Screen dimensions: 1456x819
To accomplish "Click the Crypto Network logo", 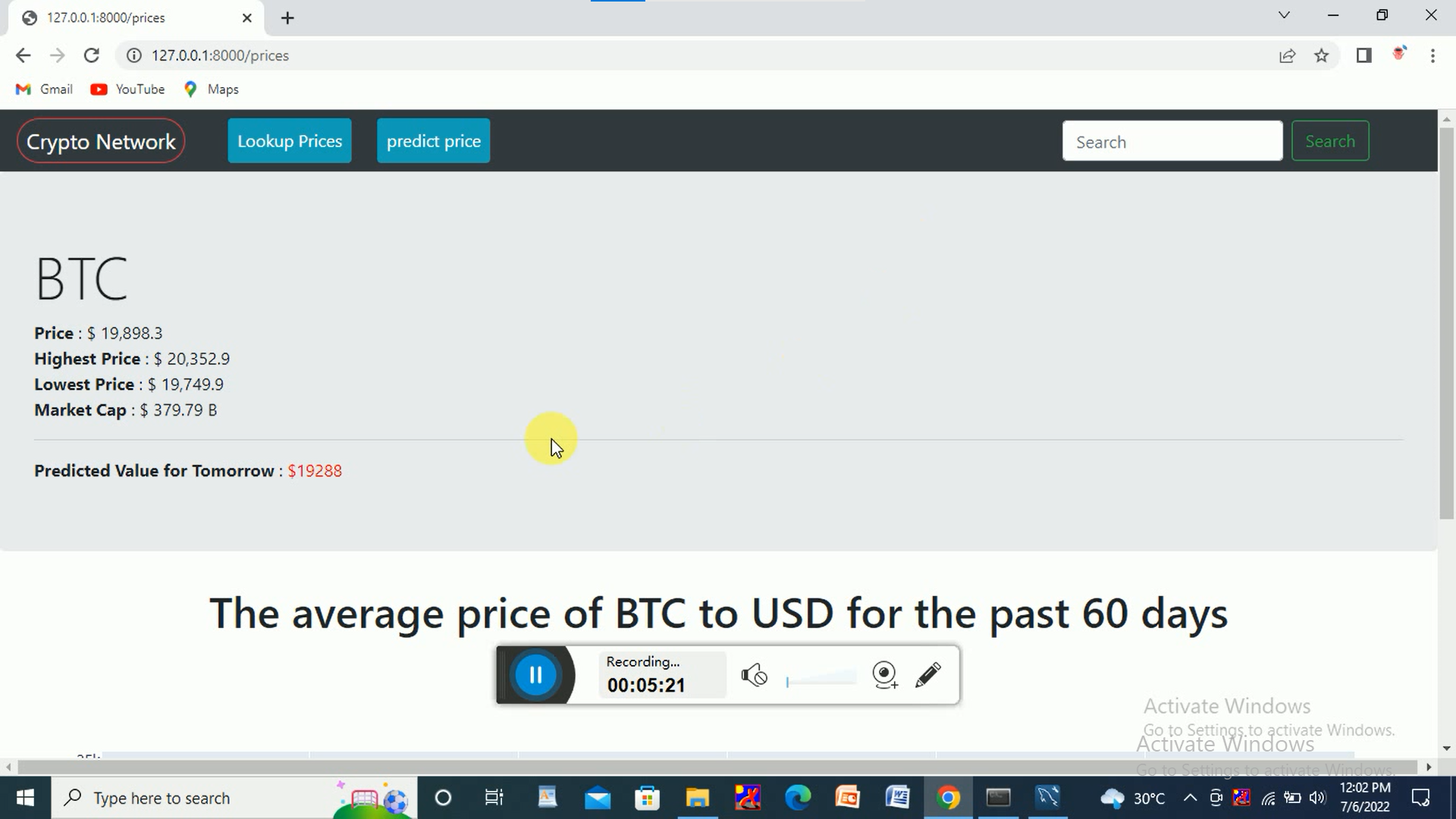I will tap(101, 141).
